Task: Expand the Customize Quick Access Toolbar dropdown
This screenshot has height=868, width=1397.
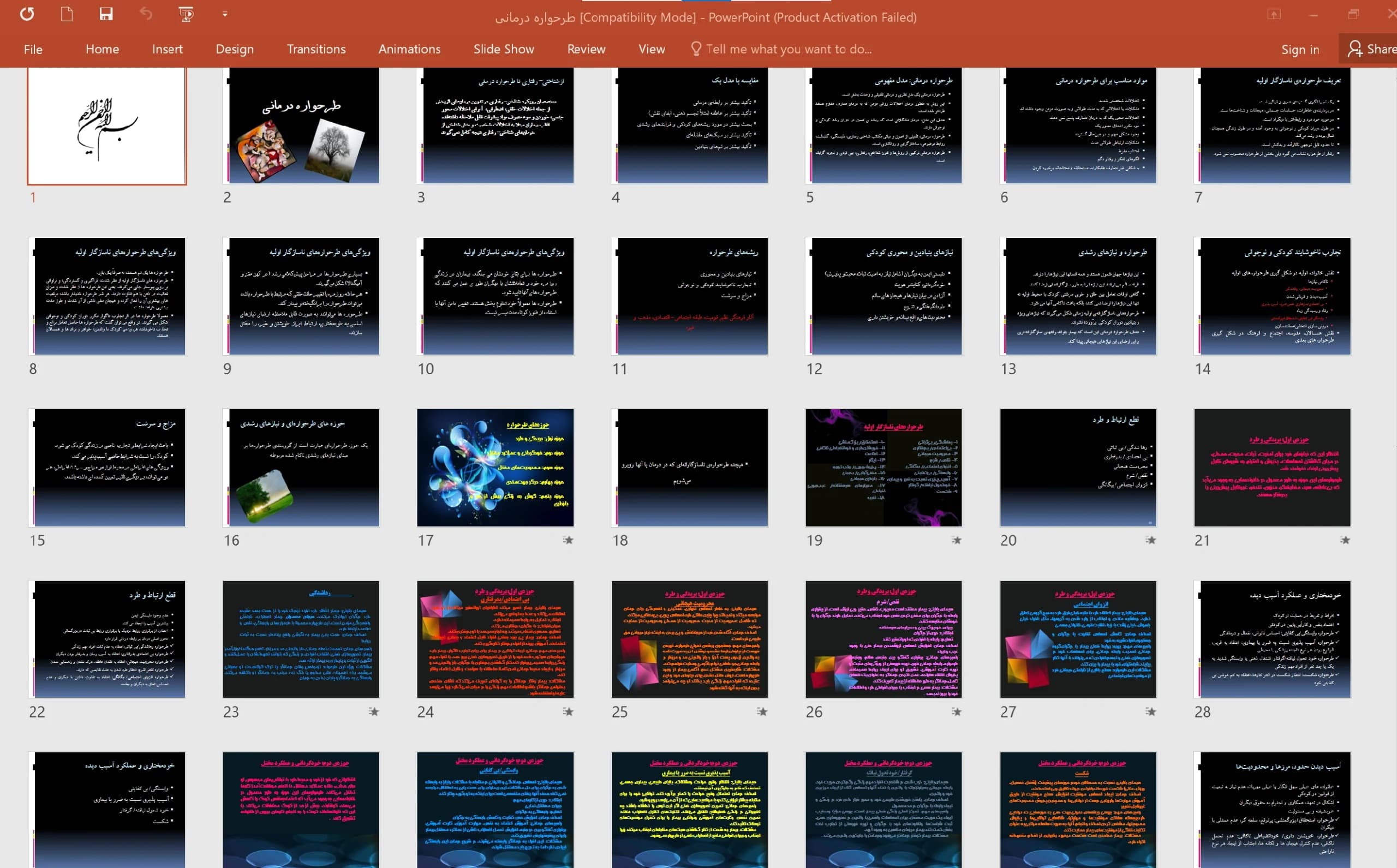Action: tap(225, 14)
